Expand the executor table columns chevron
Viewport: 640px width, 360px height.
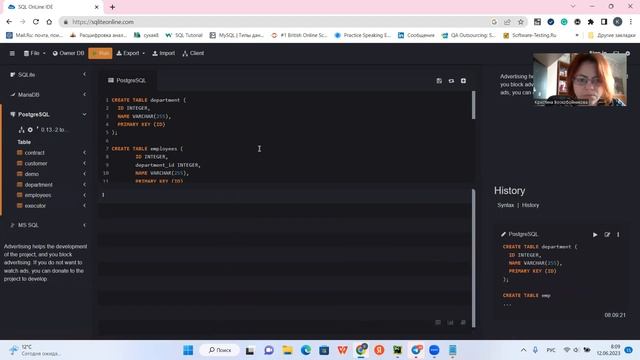[x=84, y=206]
